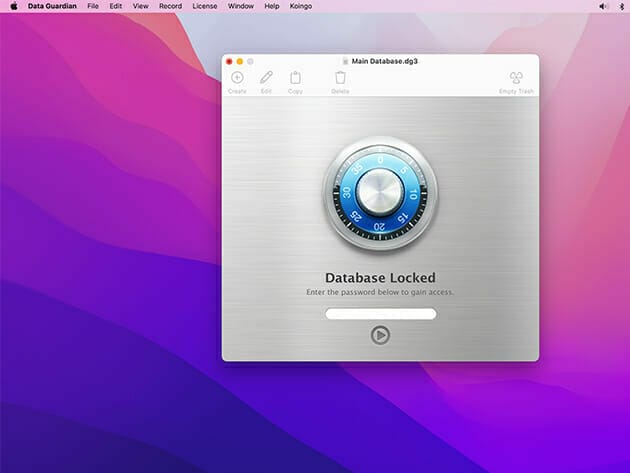The width and height of the screenshot is (630, 473).
Task: Open the volume control in menu bar
Action: 603,6
